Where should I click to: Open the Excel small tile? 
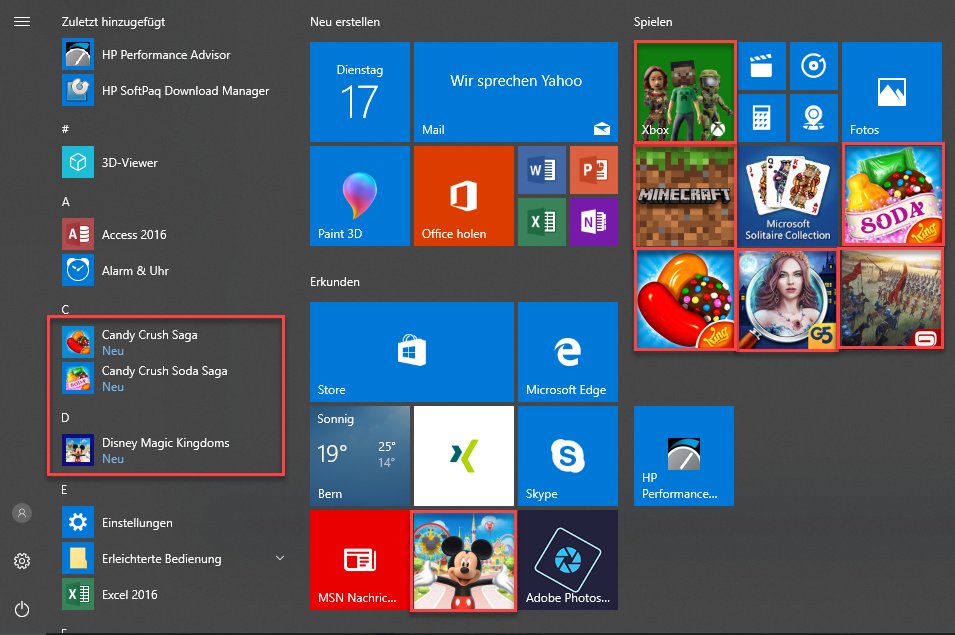542,222
